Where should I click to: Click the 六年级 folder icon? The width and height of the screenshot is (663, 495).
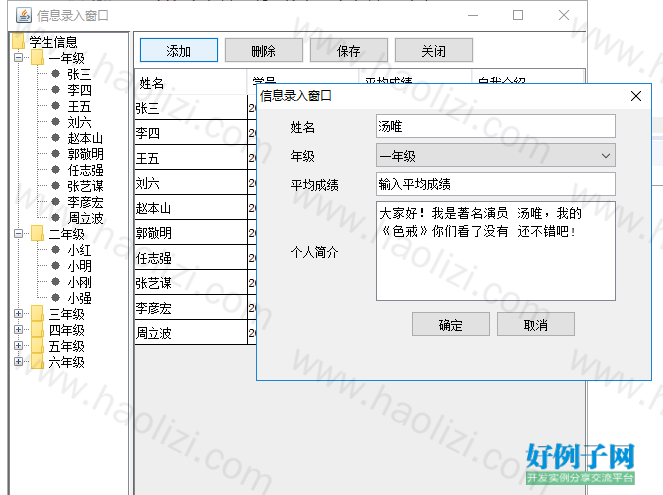pyautogui.click(x=37, y=362)
